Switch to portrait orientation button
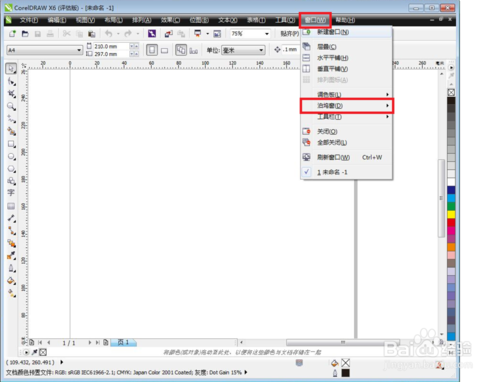The image size is (500, 382). pyautogui.click(x=152, y=50)
